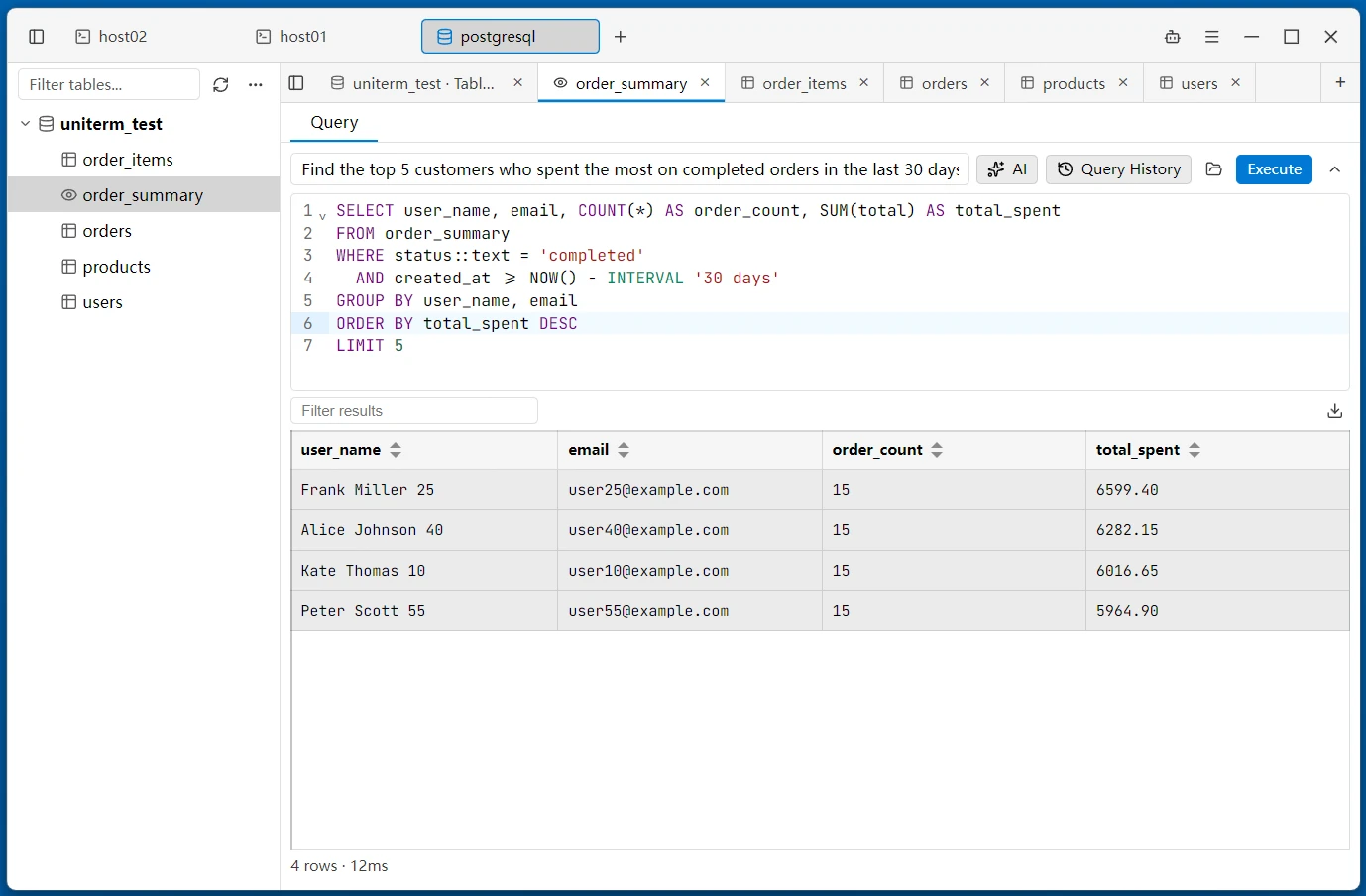Viewport: 1366px width, 896px height.
Task: Close the order_items tab
Action: [864, 83]
